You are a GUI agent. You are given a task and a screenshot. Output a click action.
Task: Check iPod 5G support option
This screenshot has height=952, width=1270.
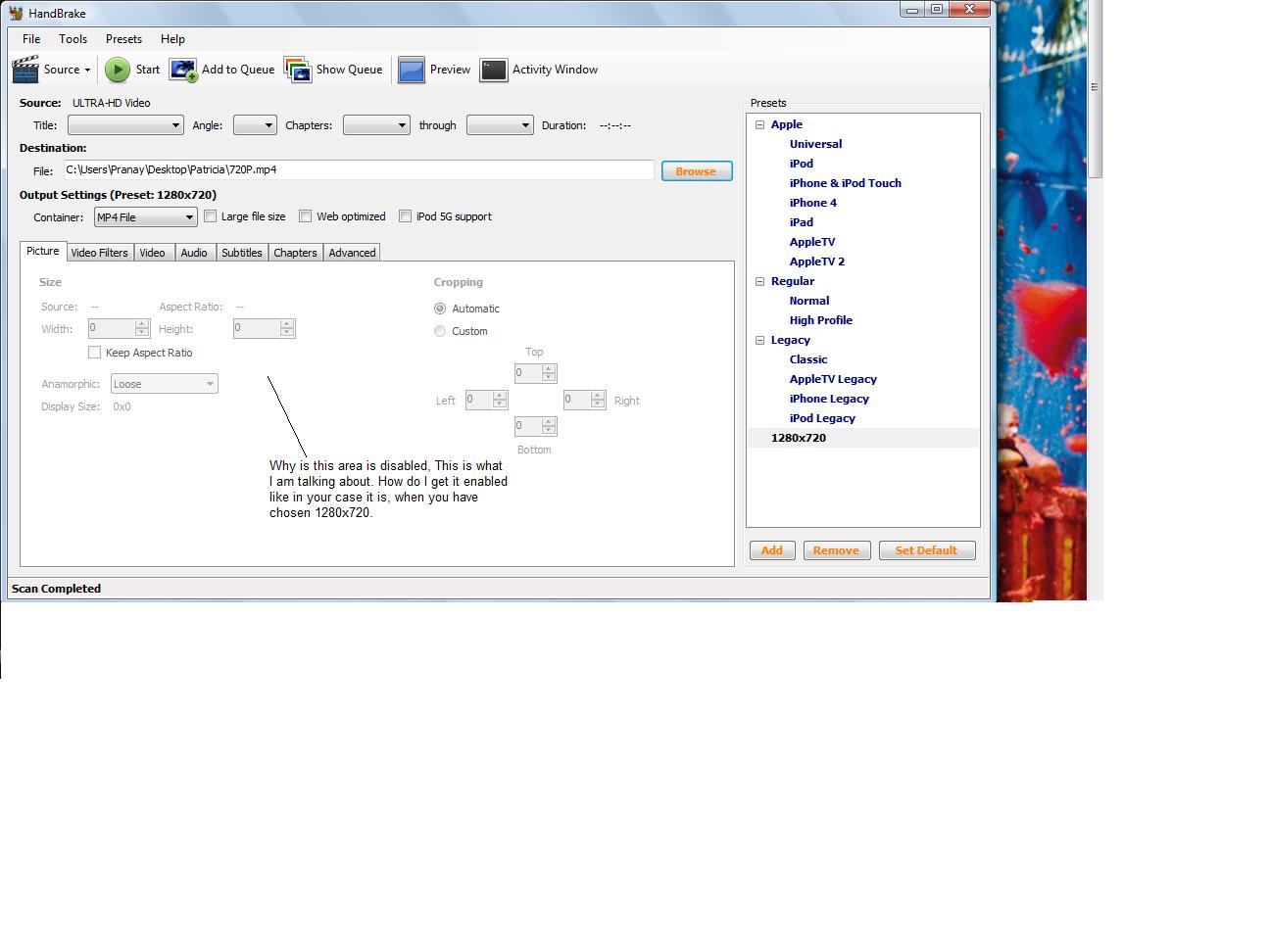[x=405, y=216]
